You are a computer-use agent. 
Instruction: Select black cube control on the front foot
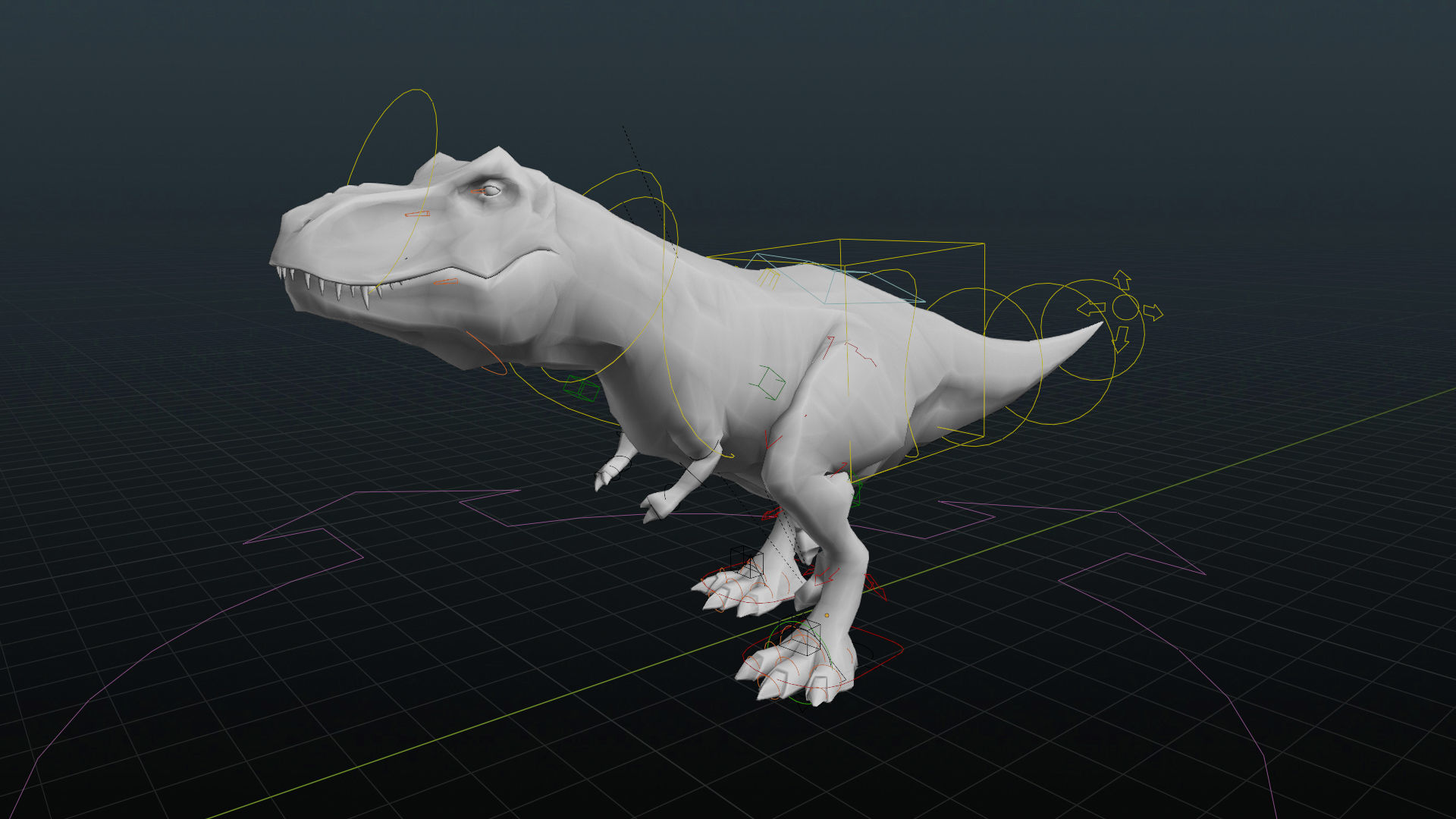pos(800,637)
